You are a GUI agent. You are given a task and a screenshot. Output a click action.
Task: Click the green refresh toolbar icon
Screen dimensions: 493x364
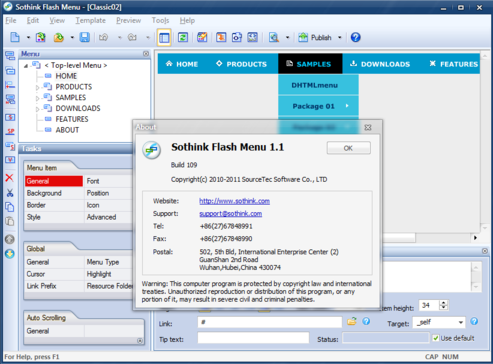click(x=183, y=37)
